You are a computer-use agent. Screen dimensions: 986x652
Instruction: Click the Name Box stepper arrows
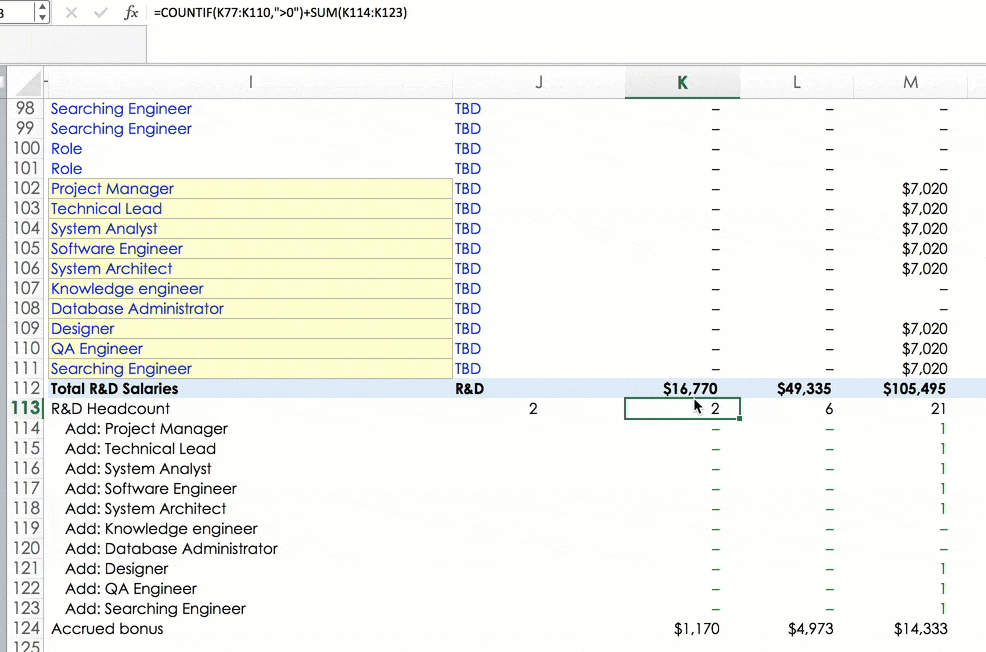pos(42,12)
